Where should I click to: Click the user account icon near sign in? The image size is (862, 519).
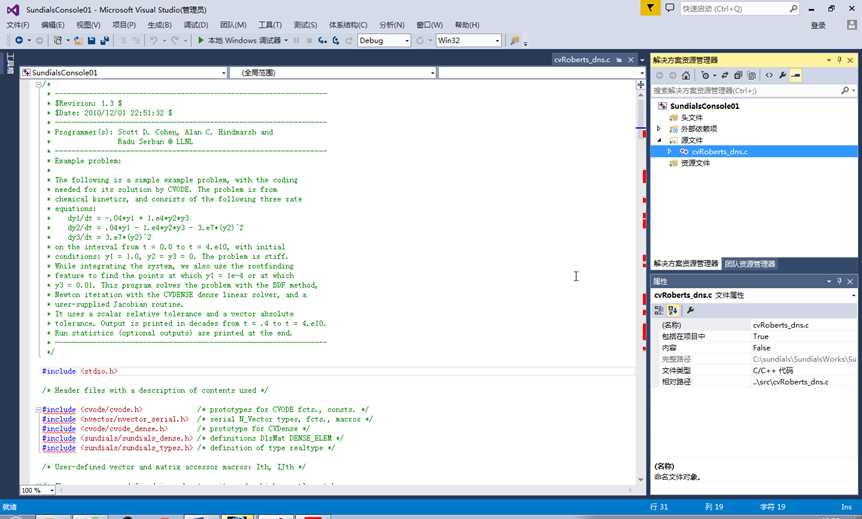pyautogui.click(x=852, y=25)
